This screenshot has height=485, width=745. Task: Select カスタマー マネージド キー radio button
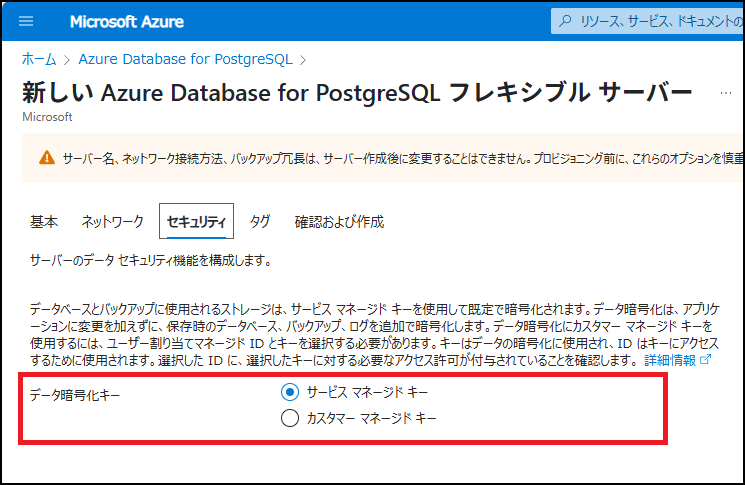point(290,418)
